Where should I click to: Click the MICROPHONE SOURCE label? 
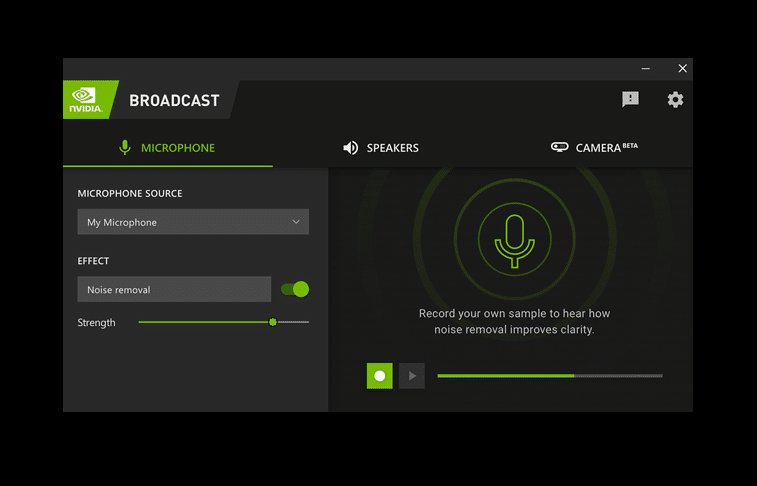tap(130, 194)
